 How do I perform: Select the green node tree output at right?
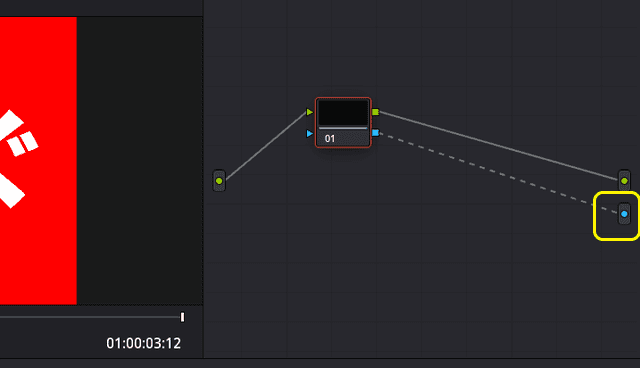pos(624,180)
